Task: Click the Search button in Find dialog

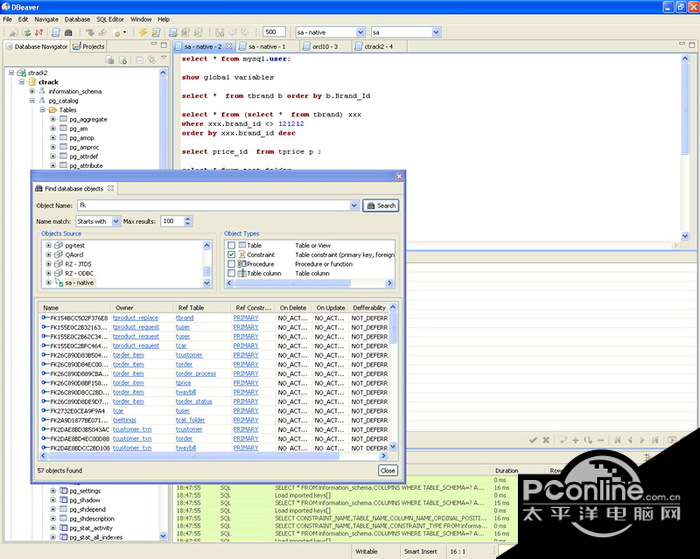Action: (x=381, y=205)
